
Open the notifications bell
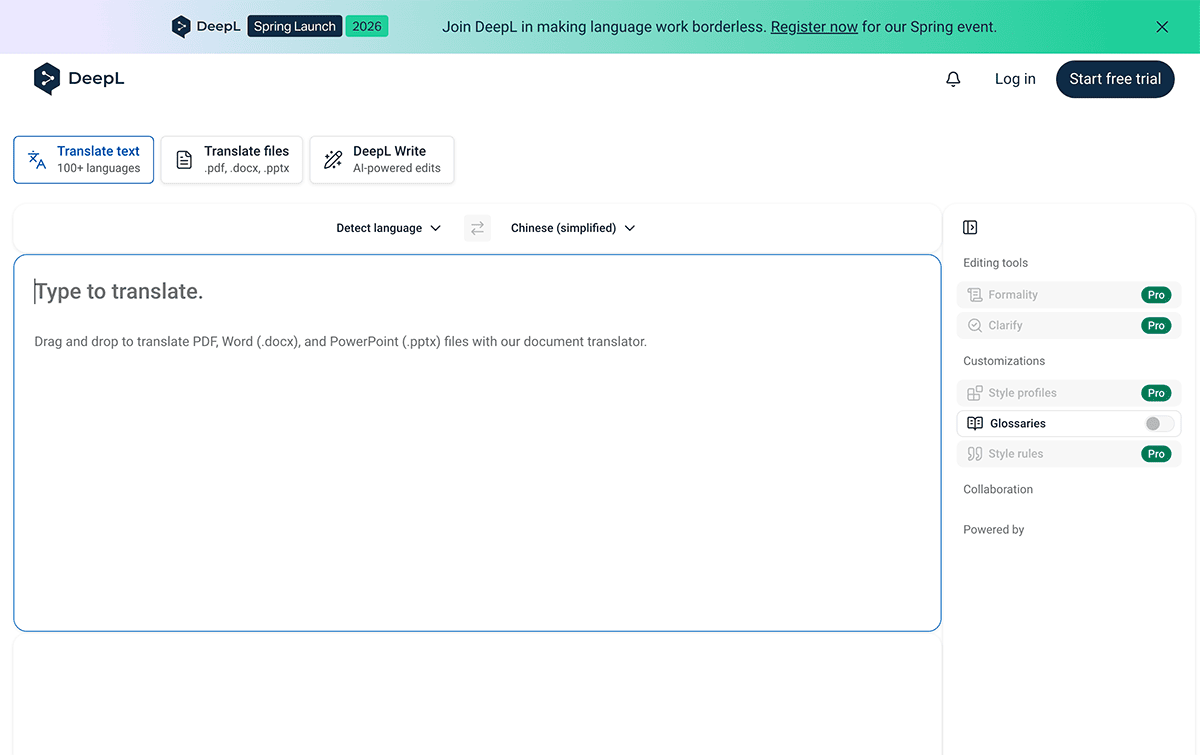coord(953,79)
